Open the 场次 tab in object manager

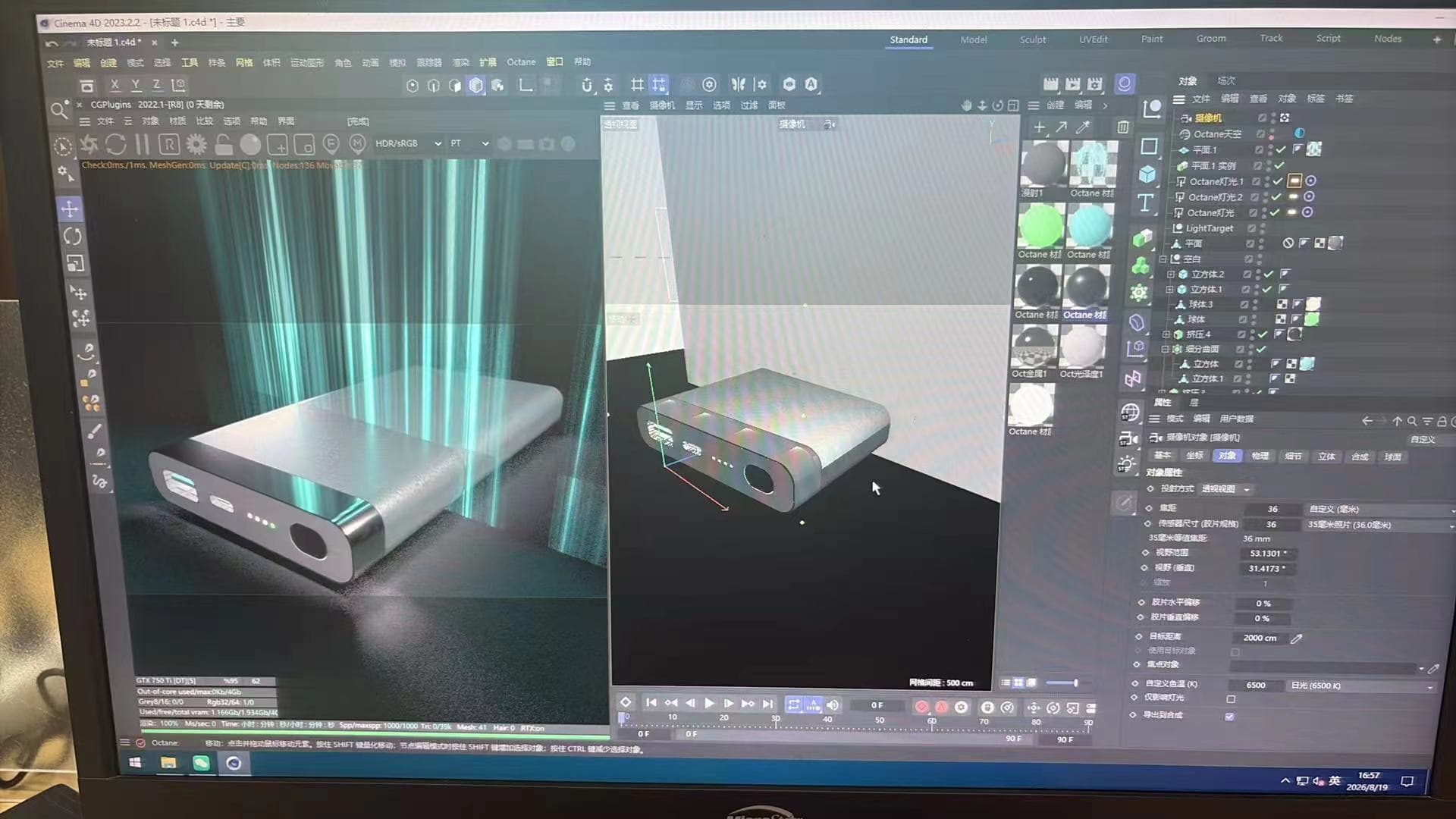coord(1226,80)
